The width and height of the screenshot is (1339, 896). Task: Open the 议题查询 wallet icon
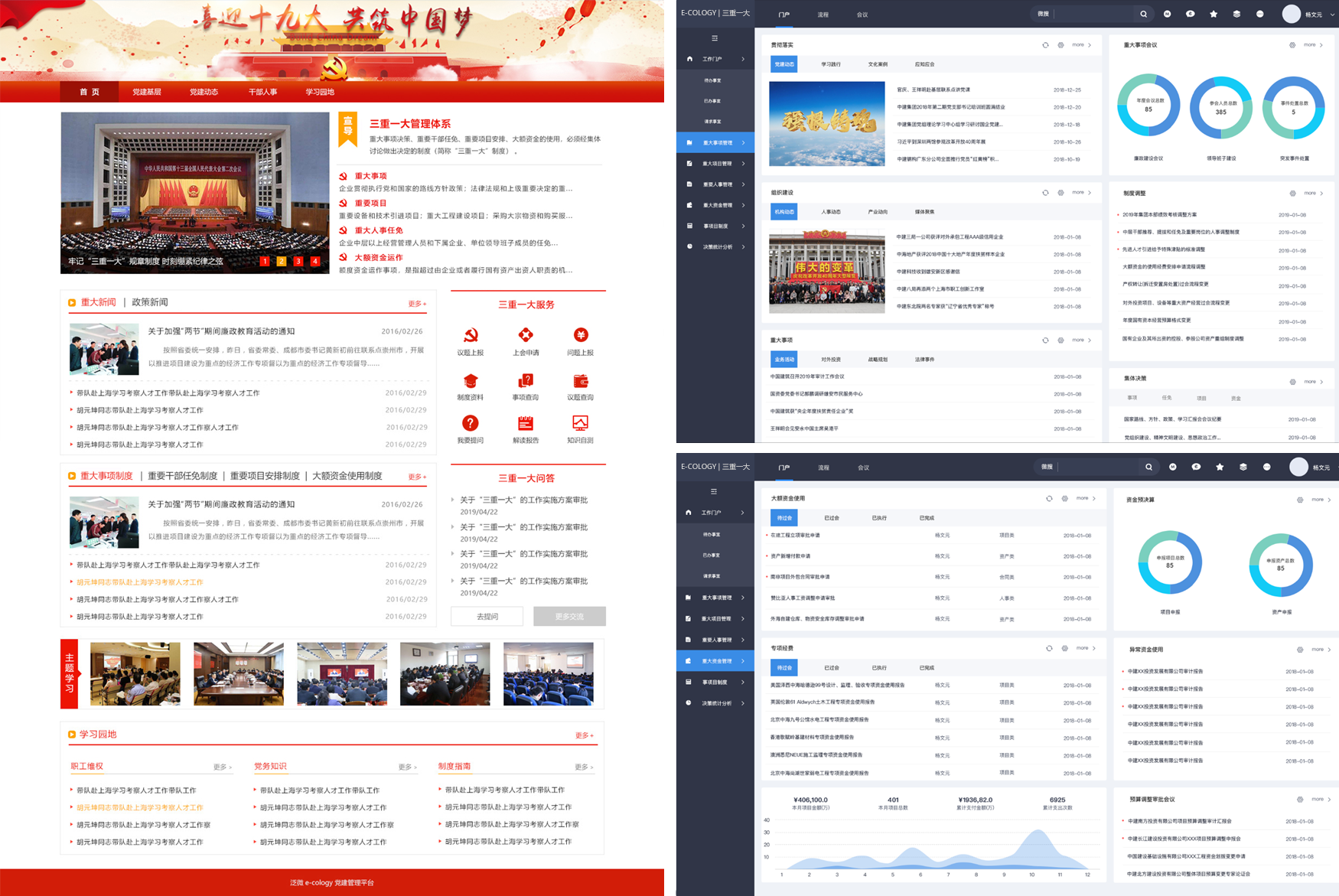tap(581, 381)
